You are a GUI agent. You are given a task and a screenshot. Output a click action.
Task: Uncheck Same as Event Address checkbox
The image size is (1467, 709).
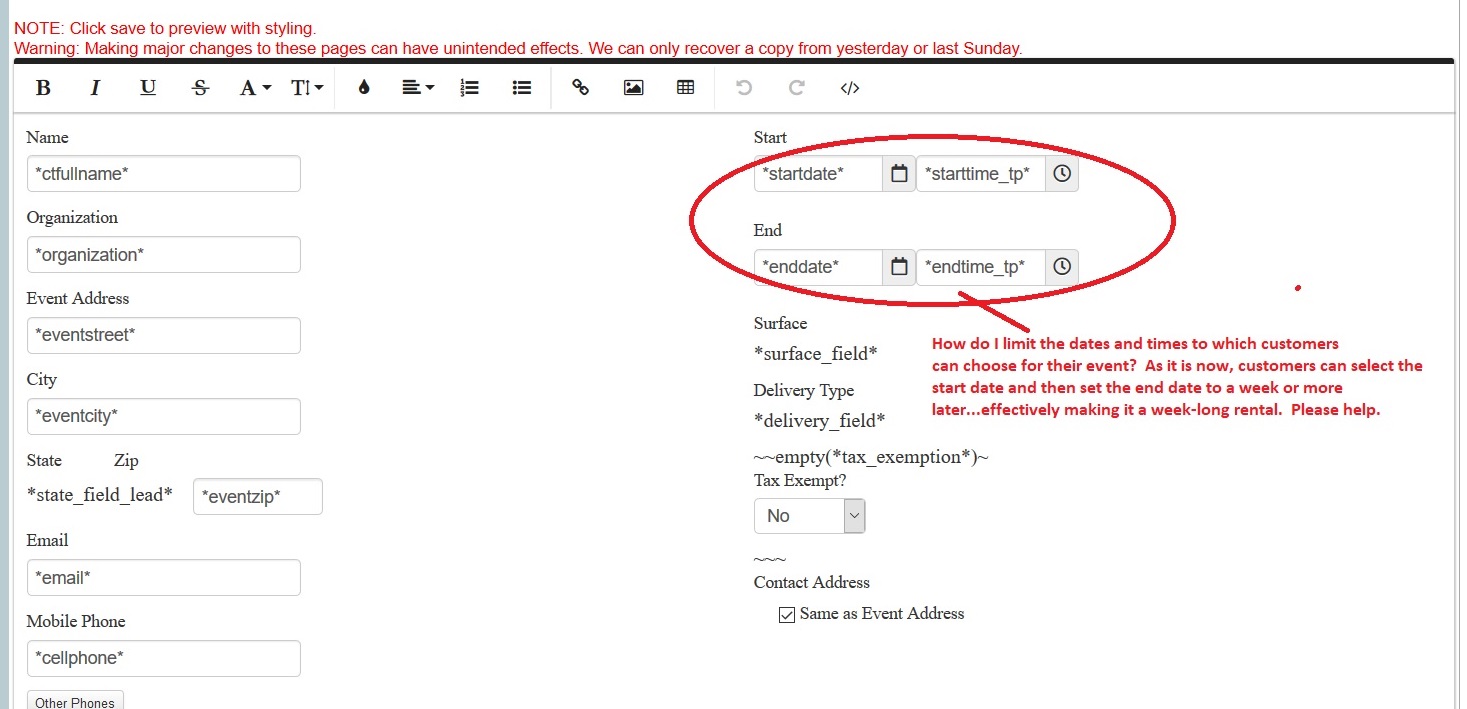point(787,615)
